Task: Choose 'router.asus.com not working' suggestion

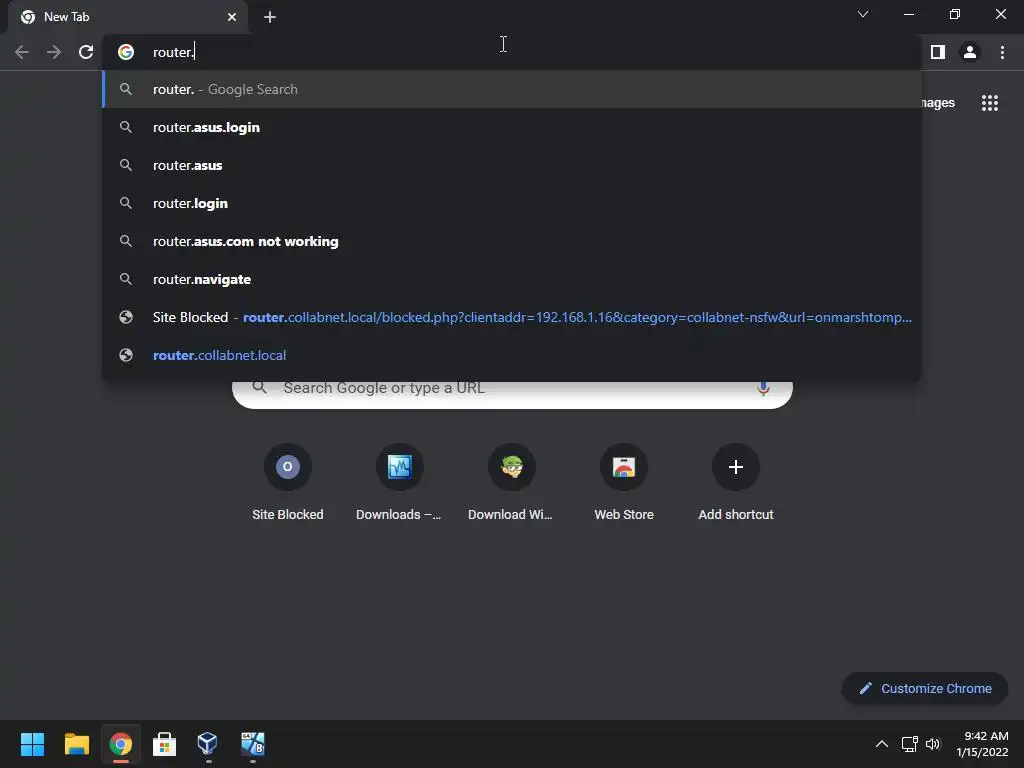Action: (512, 241)
